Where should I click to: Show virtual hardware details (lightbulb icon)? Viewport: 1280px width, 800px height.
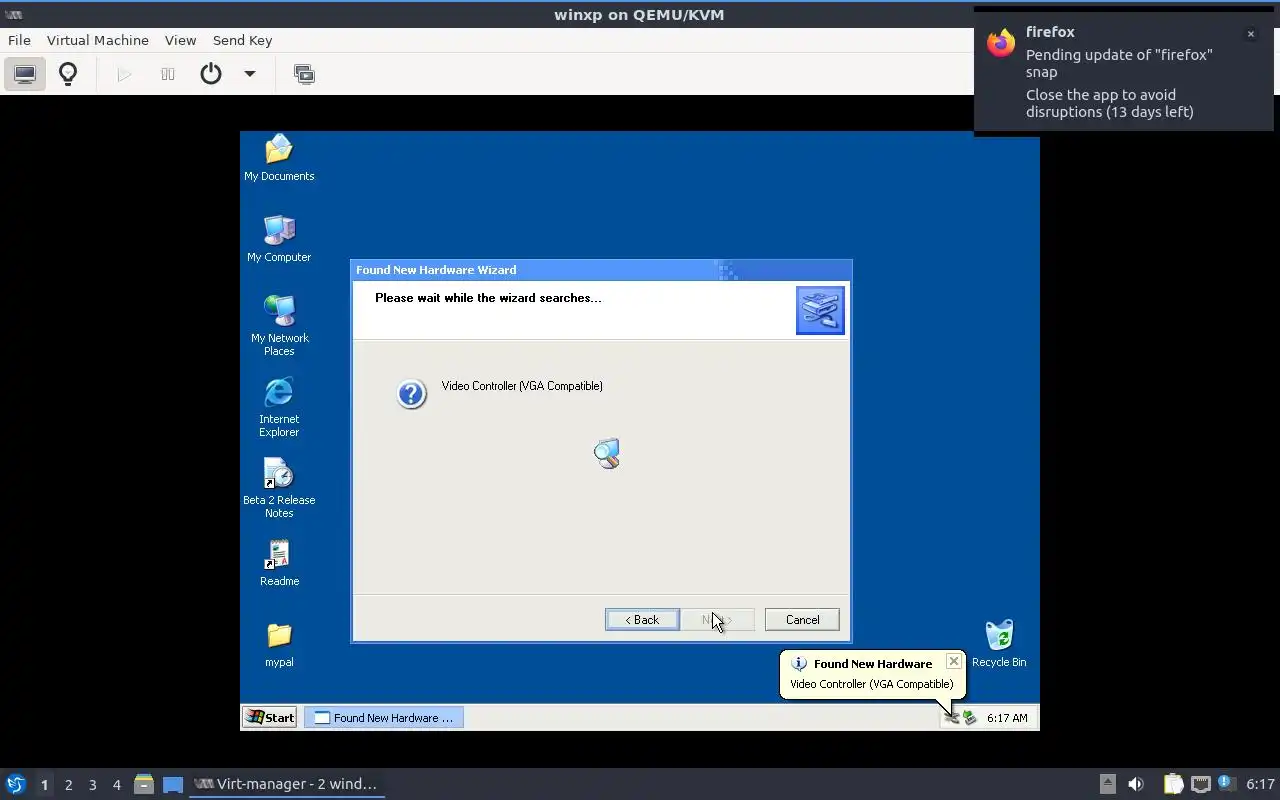coord(68,74)
